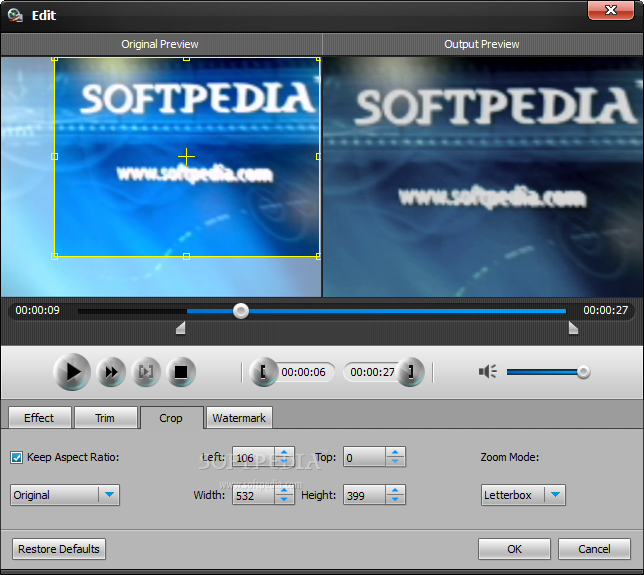Click the volume slider handle
This screenshot has height=575, width=644.
(x=583, y=372)
